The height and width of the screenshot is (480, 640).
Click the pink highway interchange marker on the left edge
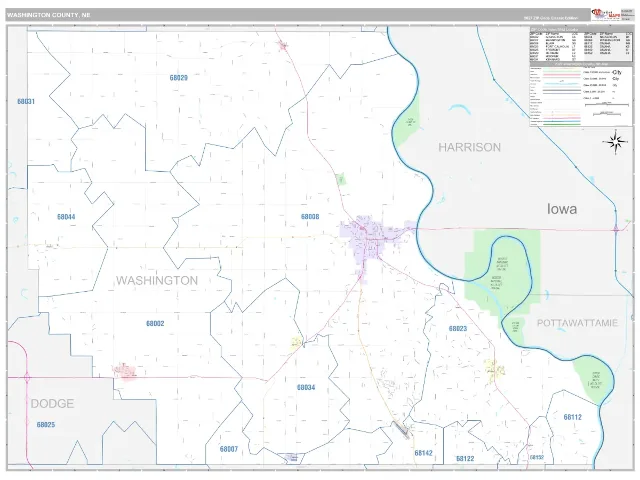pyautogui.click(x=27, y=378)
